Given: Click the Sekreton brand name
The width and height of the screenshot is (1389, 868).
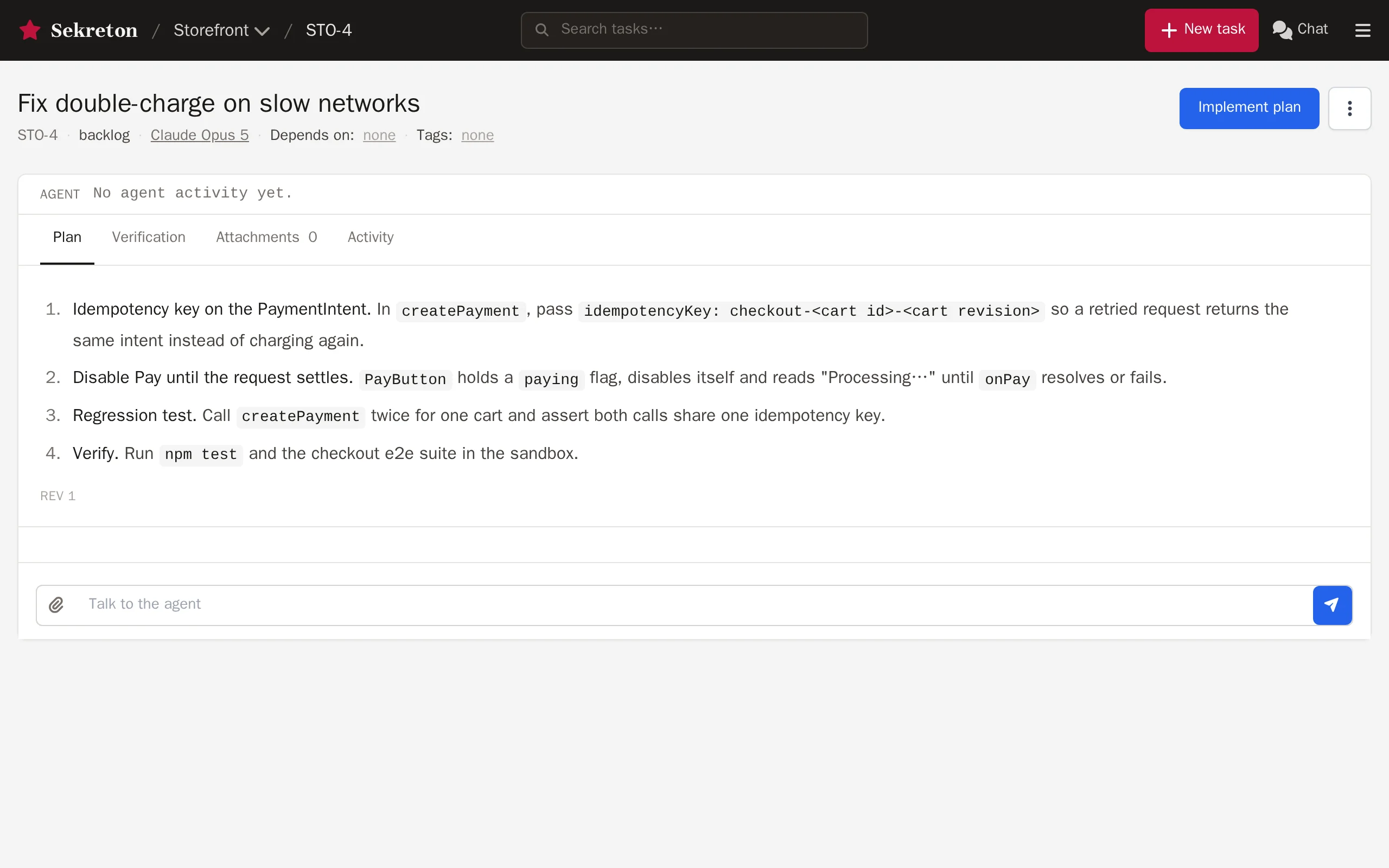Looking at the screenshot, I should click(x=94, y=30).
